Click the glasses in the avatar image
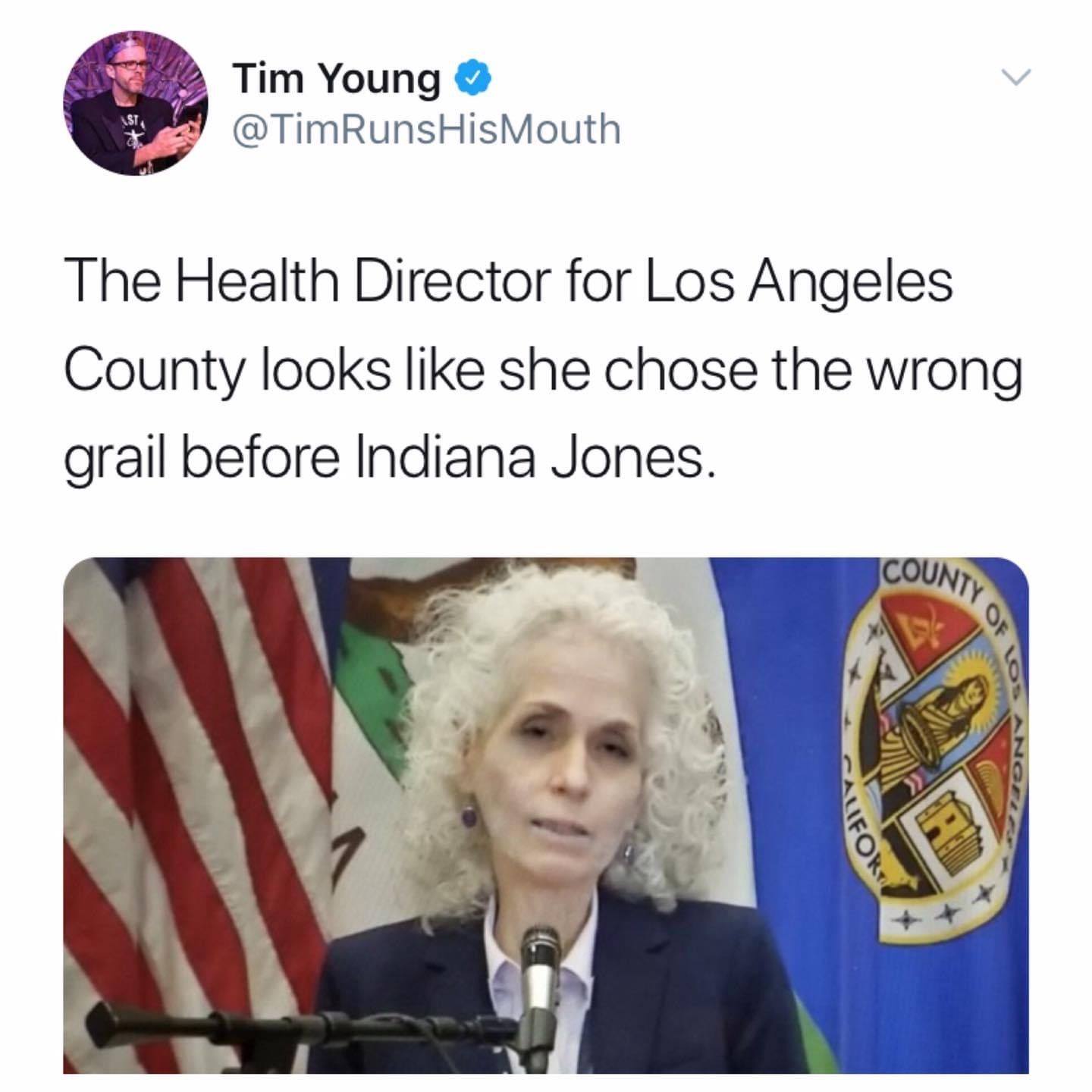Screen dimensions: 1092x1092 (130, 66)
